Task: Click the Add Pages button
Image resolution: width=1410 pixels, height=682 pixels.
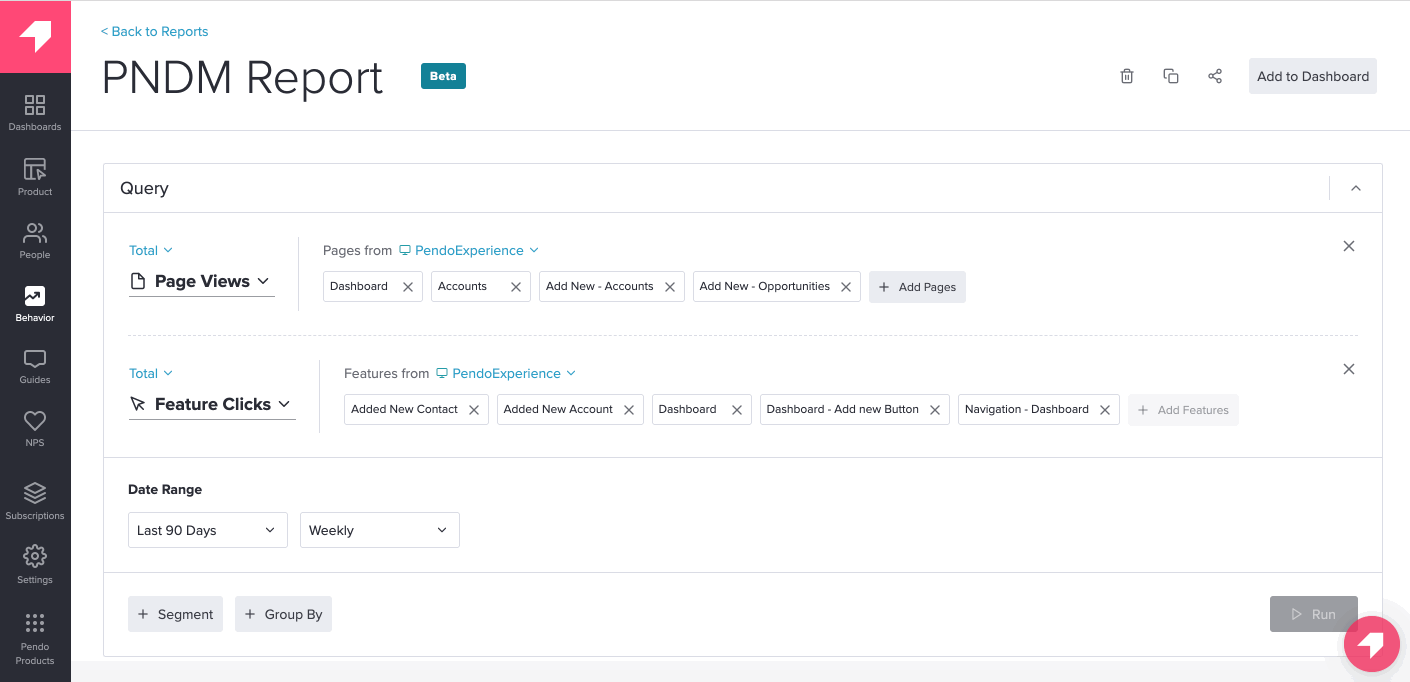Action: coord(917,287)
